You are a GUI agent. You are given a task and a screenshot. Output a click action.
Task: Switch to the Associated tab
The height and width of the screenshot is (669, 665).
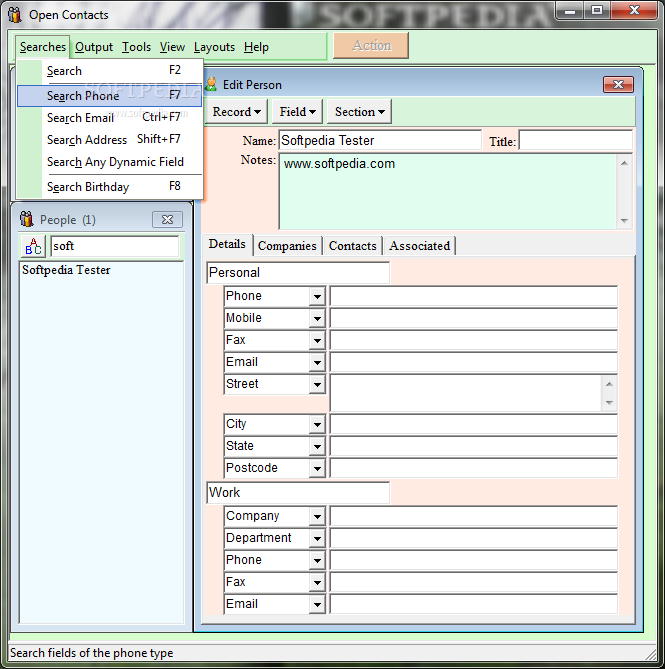coord(419,246)
